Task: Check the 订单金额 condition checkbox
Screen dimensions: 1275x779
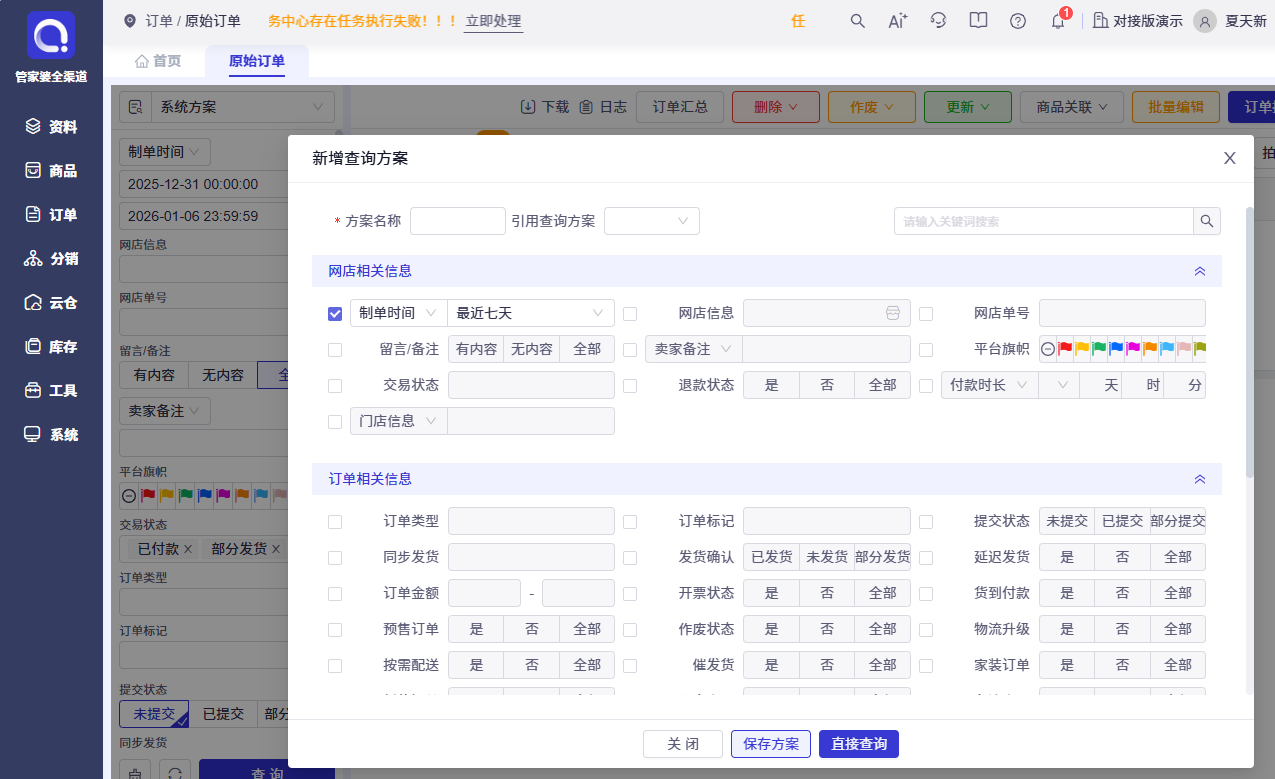Action: pos(335,594)
